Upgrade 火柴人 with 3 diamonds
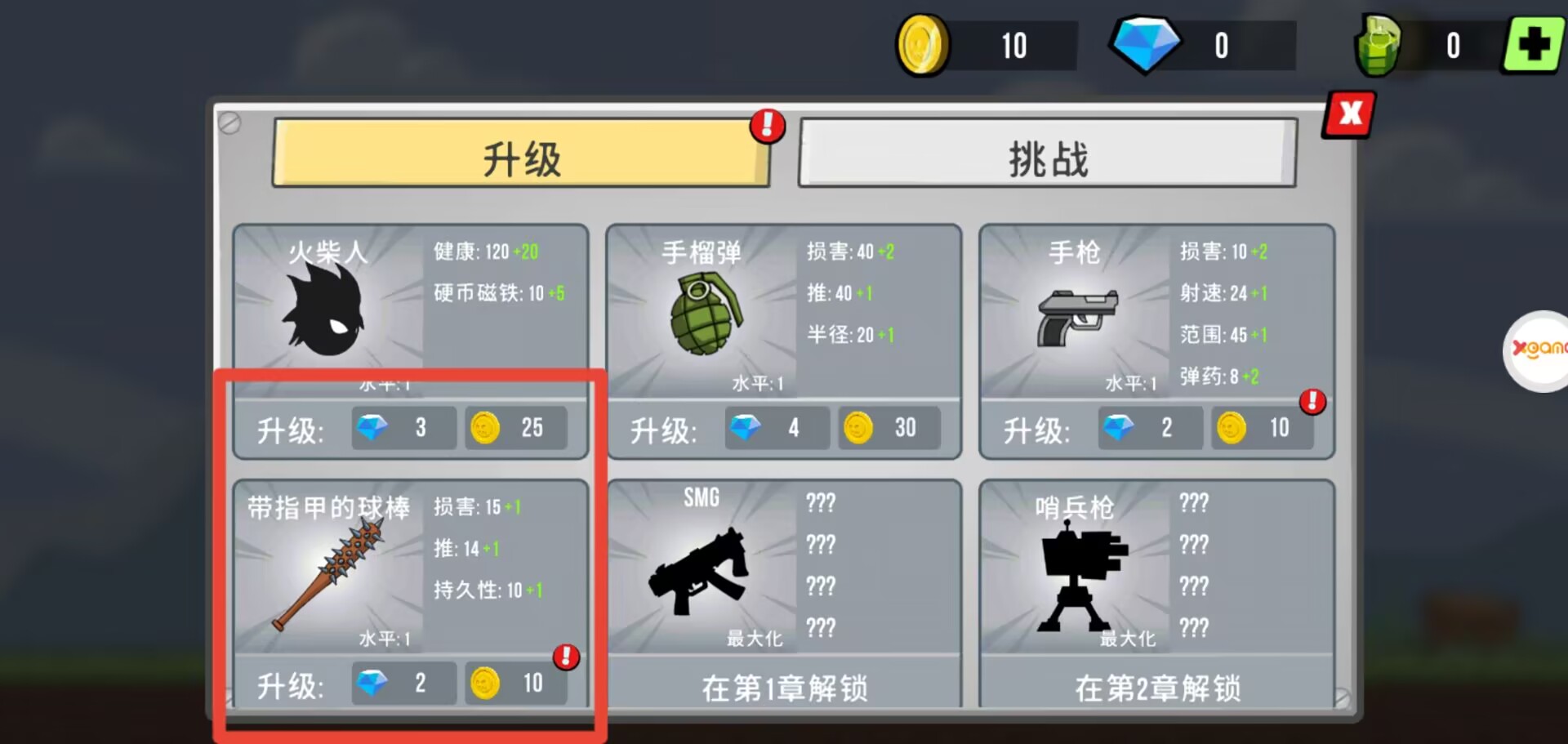The height and width of the screenshot is (744, 1568). click(x=403, y=427)
